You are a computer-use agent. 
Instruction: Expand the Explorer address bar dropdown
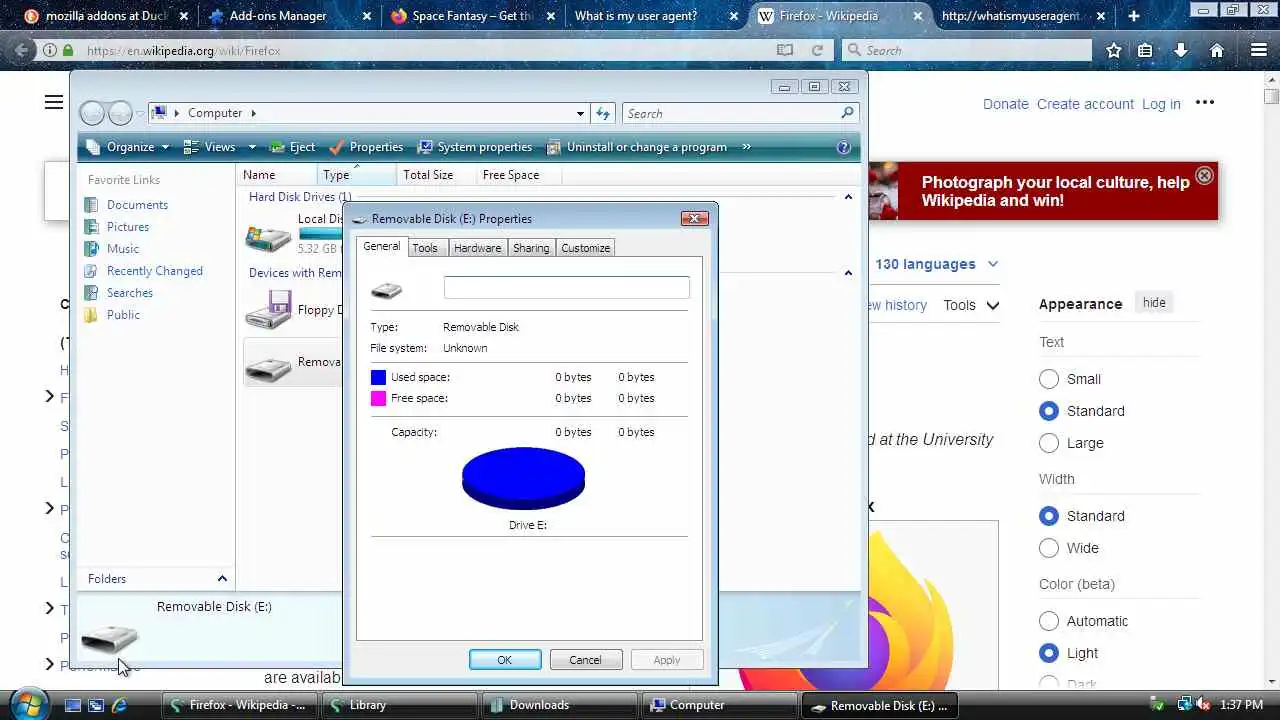pyautogui.click(x=580, y=113)
